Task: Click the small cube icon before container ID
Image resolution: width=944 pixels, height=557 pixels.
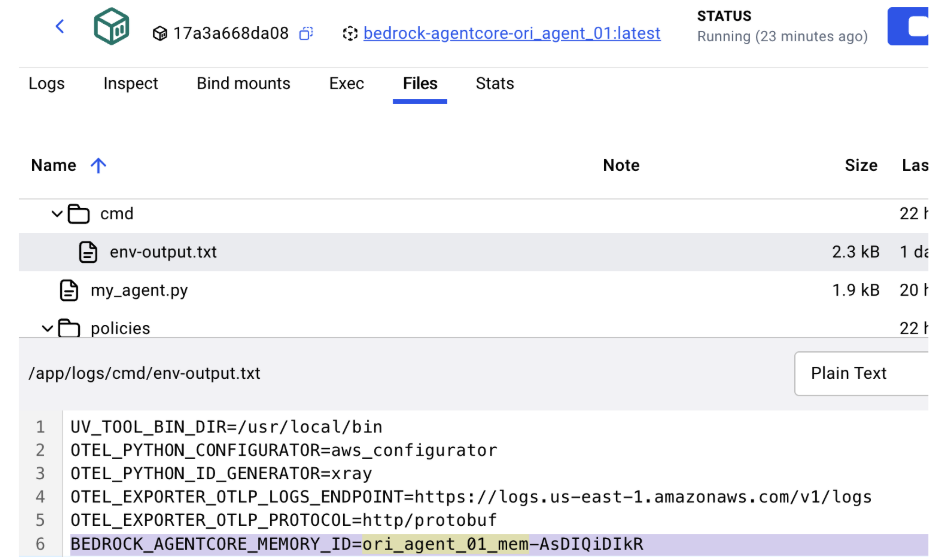Action: 160,34
